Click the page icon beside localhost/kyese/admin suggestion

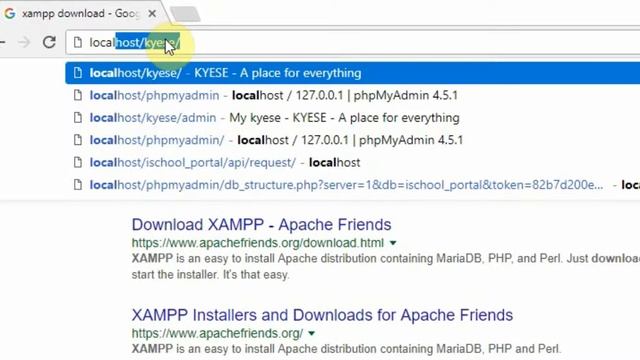click(x=78, y=118)
